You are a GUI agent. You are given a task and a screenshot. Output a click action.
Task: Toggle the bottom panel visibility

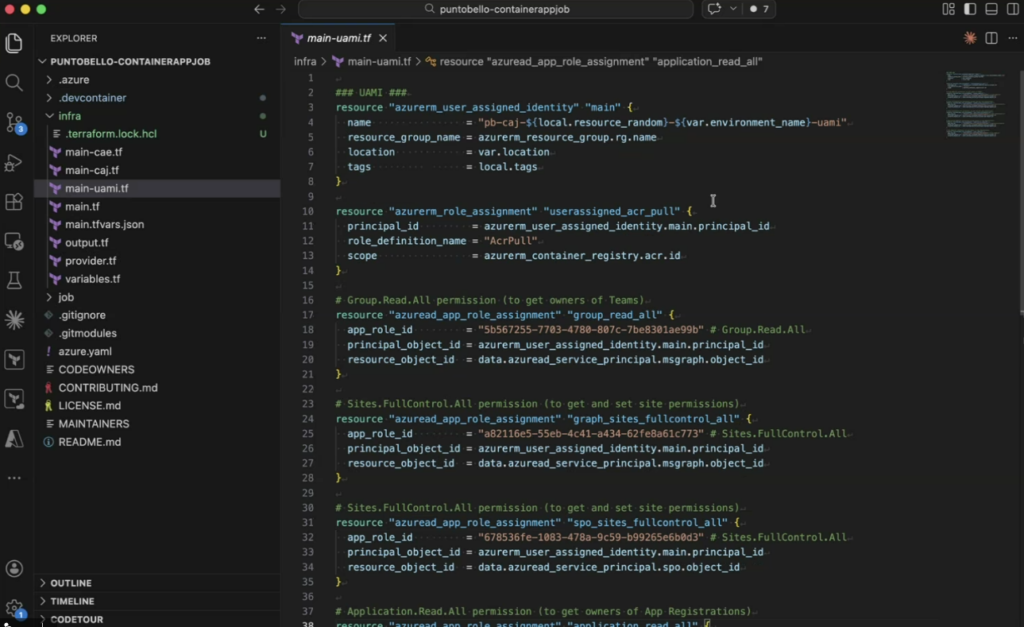tap(991, 9)
